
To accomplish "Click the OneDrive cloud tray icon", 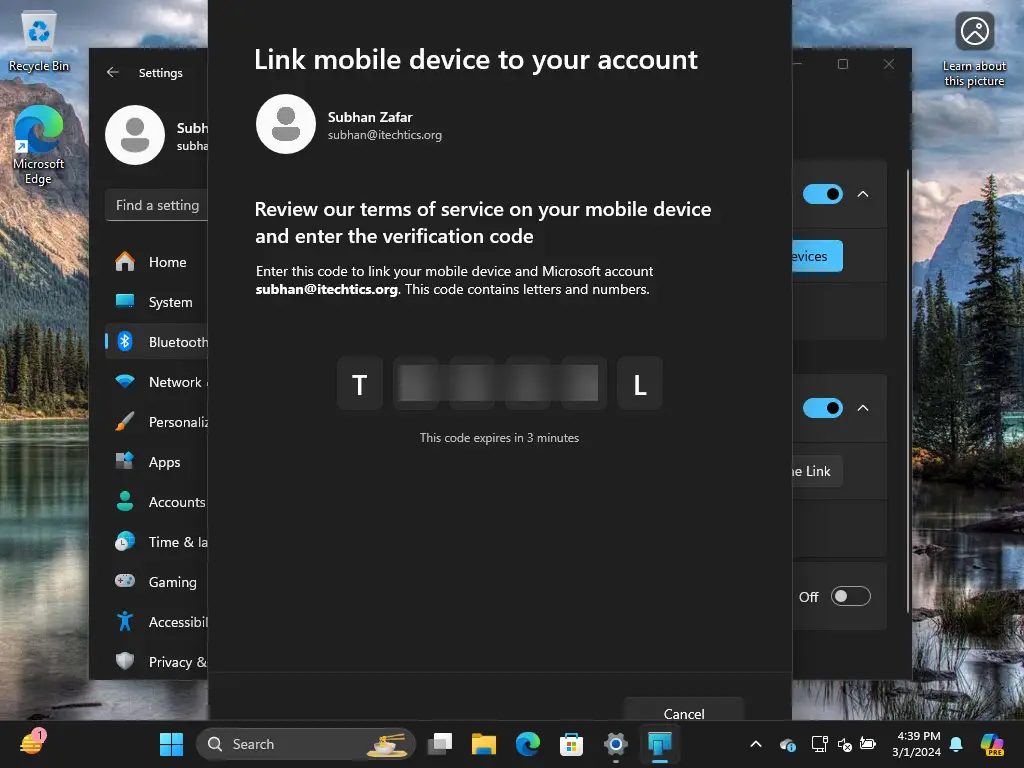I will point(788,744).
